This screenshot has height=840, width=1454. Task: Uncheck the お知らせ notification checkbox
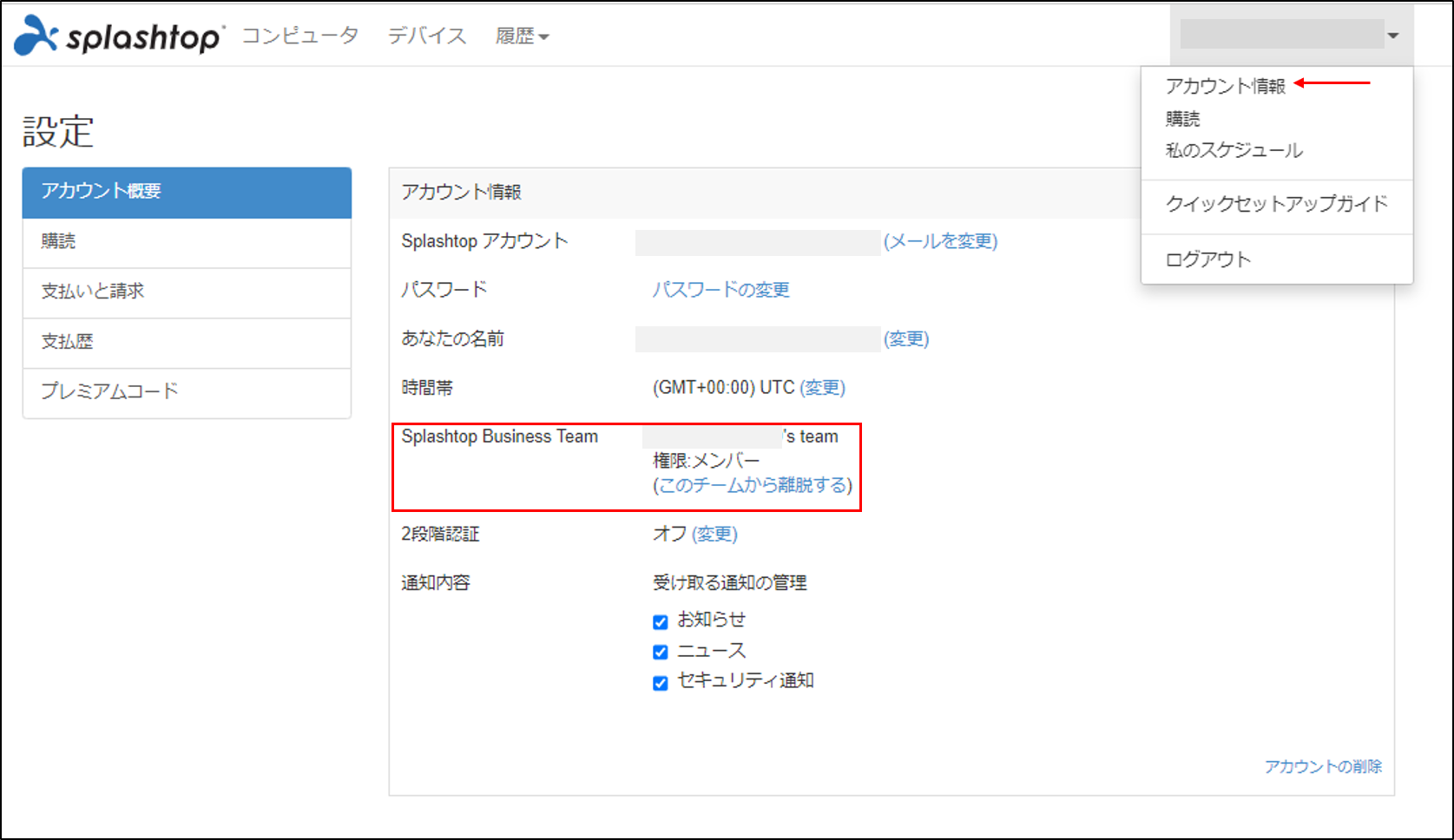[x=660, y=621]
